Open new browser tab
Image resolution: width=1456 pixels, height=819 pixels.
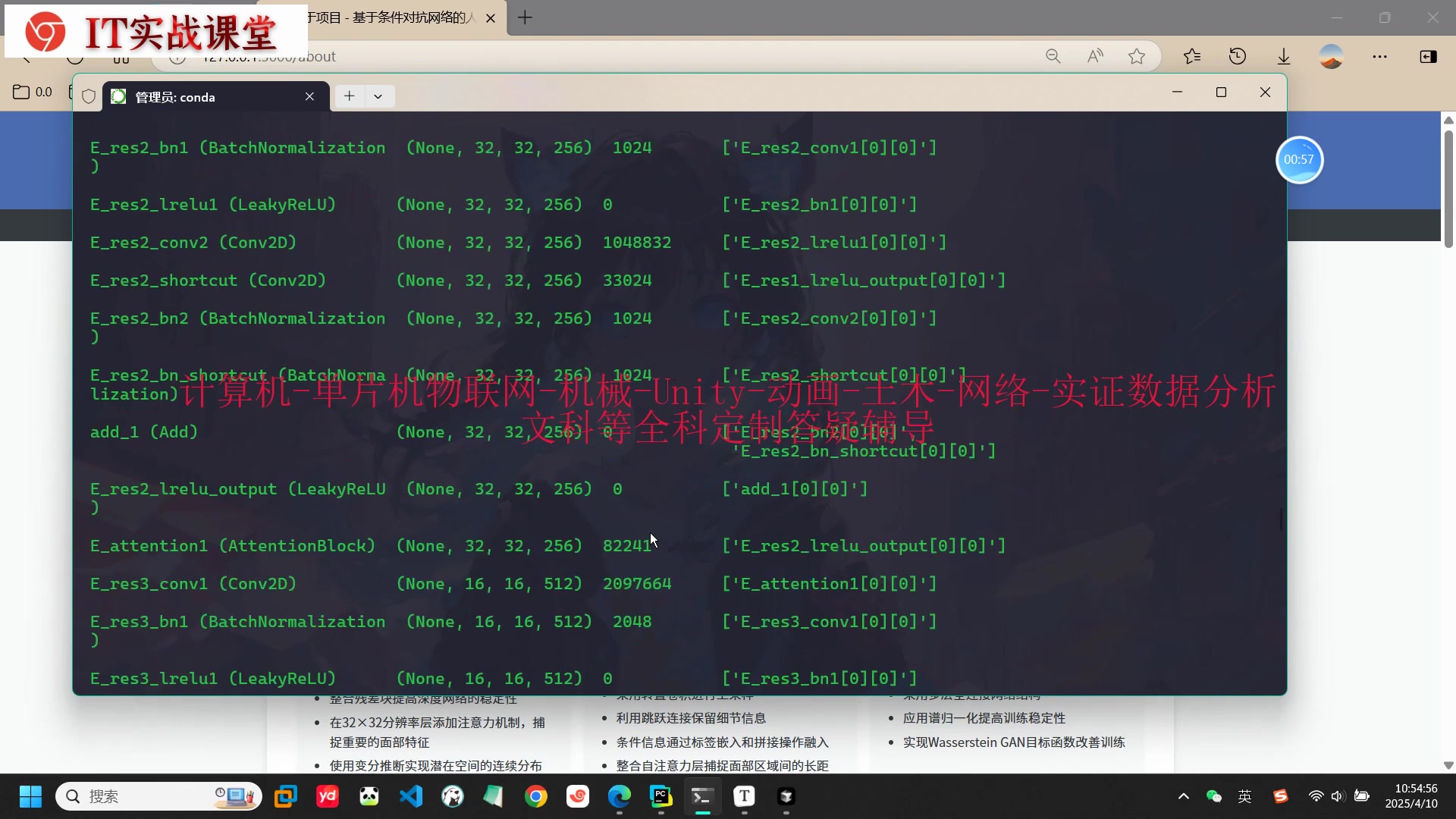pyautogui.click(x=525, y=17)
